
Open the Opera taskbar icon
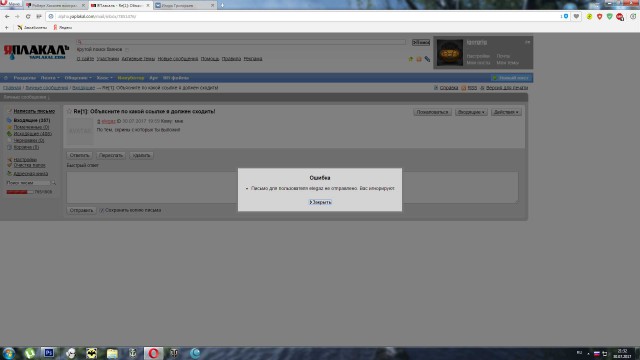pyautogui.click(x=153, y=353)
